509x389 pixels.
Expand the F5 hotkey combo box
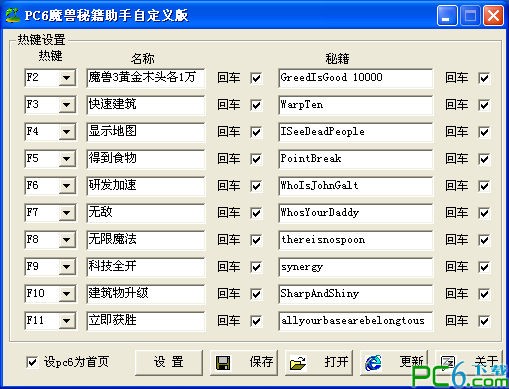(67, 159)
